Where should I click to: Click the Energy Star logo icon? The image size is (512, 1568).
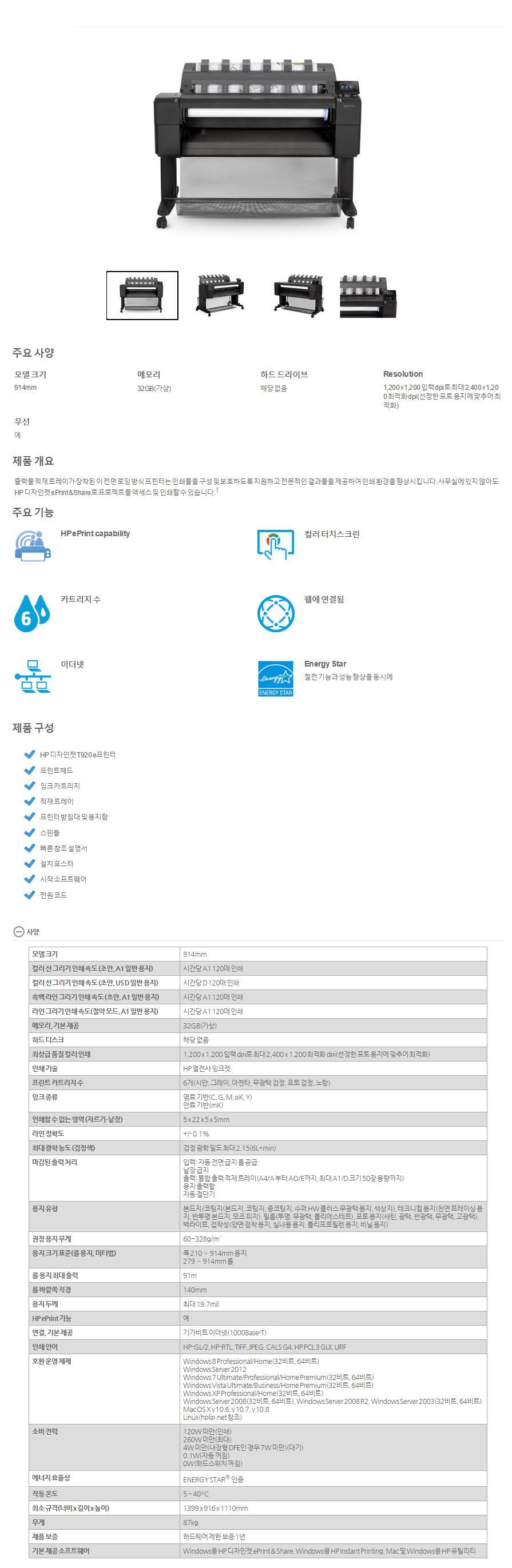tap(275, 678)
